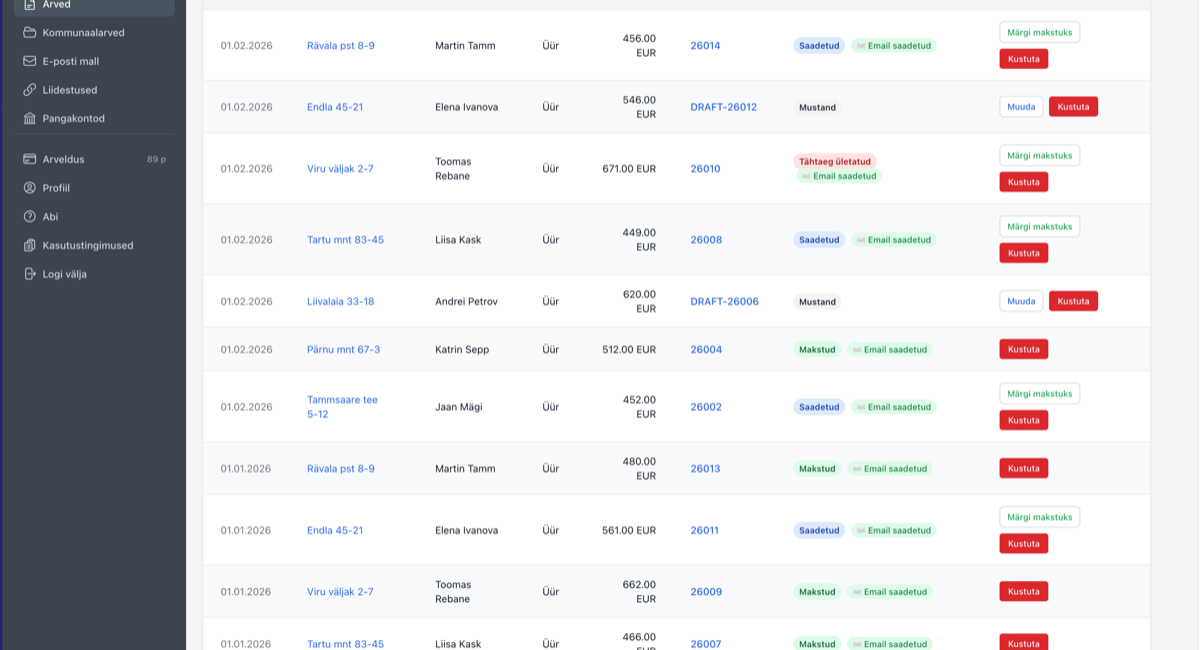Mark Elena Ivanova's invoice 26011 as paid
This screenshot has width=1200, height=650.
pos(1039,517)
